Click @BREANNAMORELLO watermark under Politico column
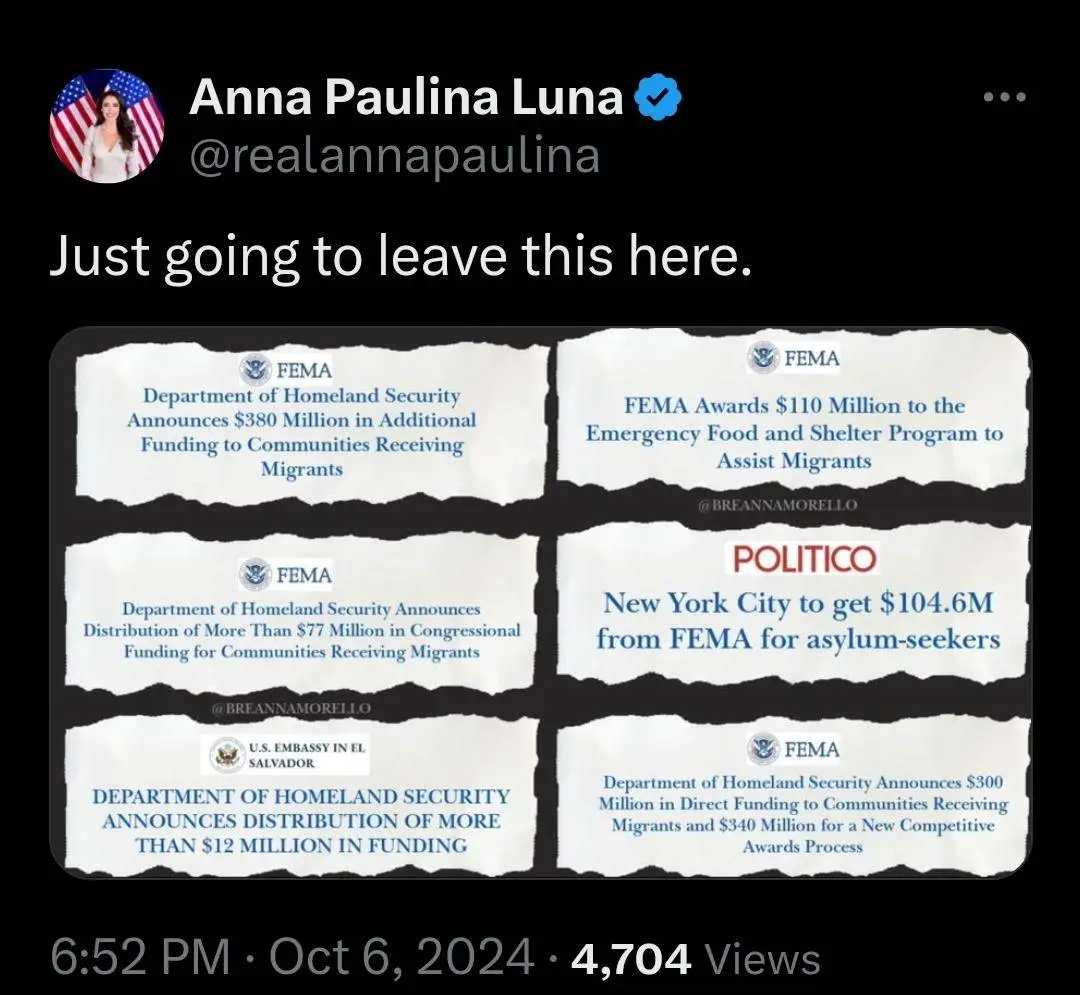Viewport: 1080px width, 995px height. click(x=778, y=505)
